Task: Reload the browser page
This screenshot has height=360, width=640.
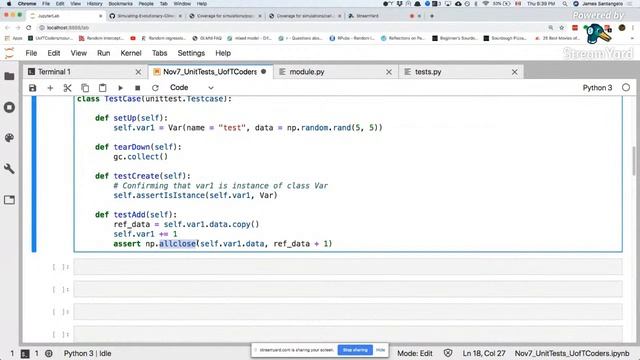Action: [x=29, y=28]
